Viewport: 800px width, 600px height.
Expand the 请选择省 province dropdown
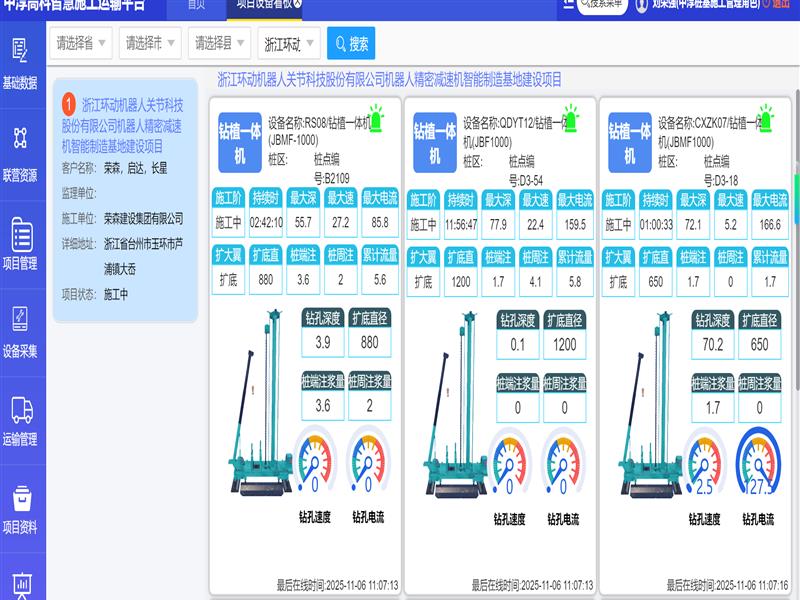pos(80,43)
